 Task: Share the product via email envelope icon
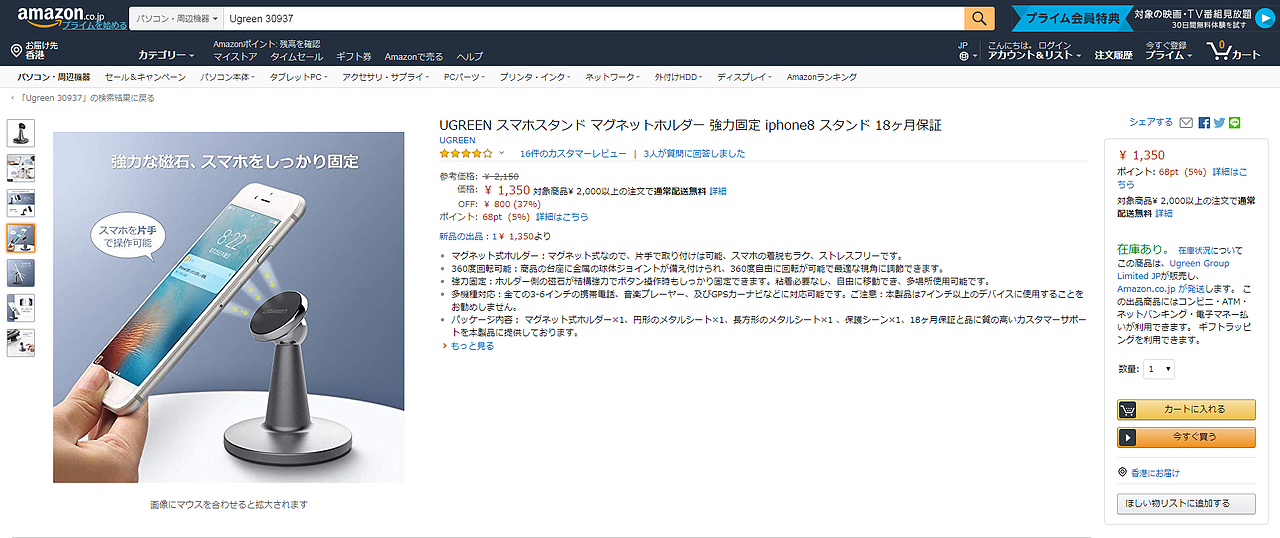(1186, 123)
